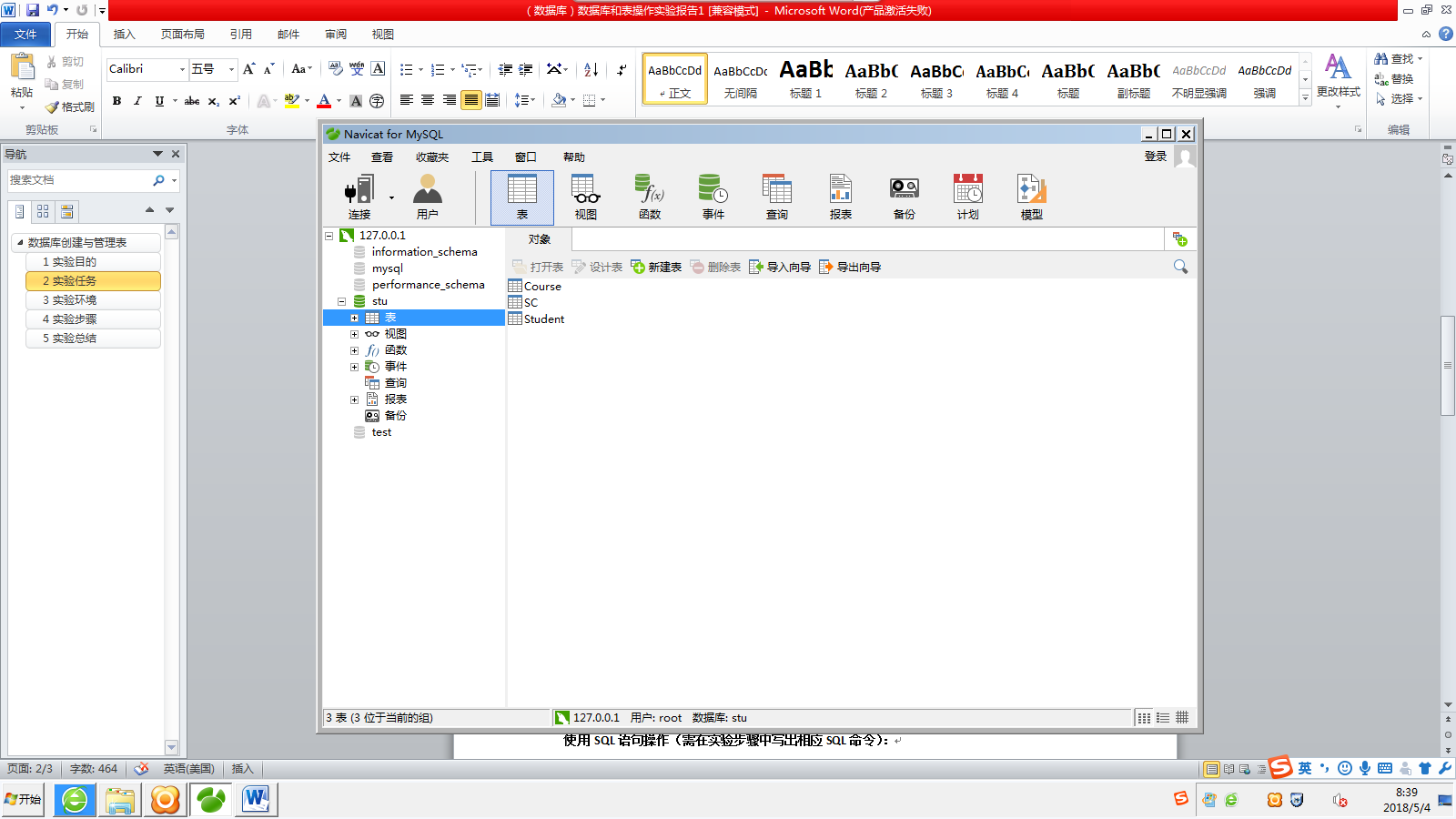Collapse the 127.0.0.1 connection node
This screenshot has width=1456, height=819.
click(329, 236)
